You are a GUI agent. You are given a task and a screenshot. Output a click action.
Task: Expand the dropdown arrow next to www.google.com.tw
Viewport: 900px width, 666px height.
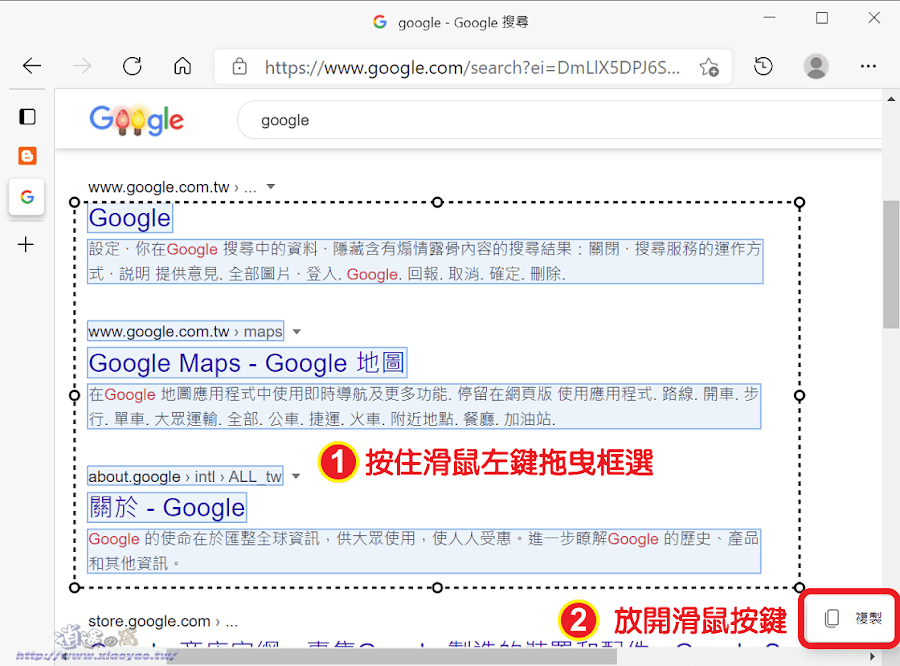click(271, 185)
